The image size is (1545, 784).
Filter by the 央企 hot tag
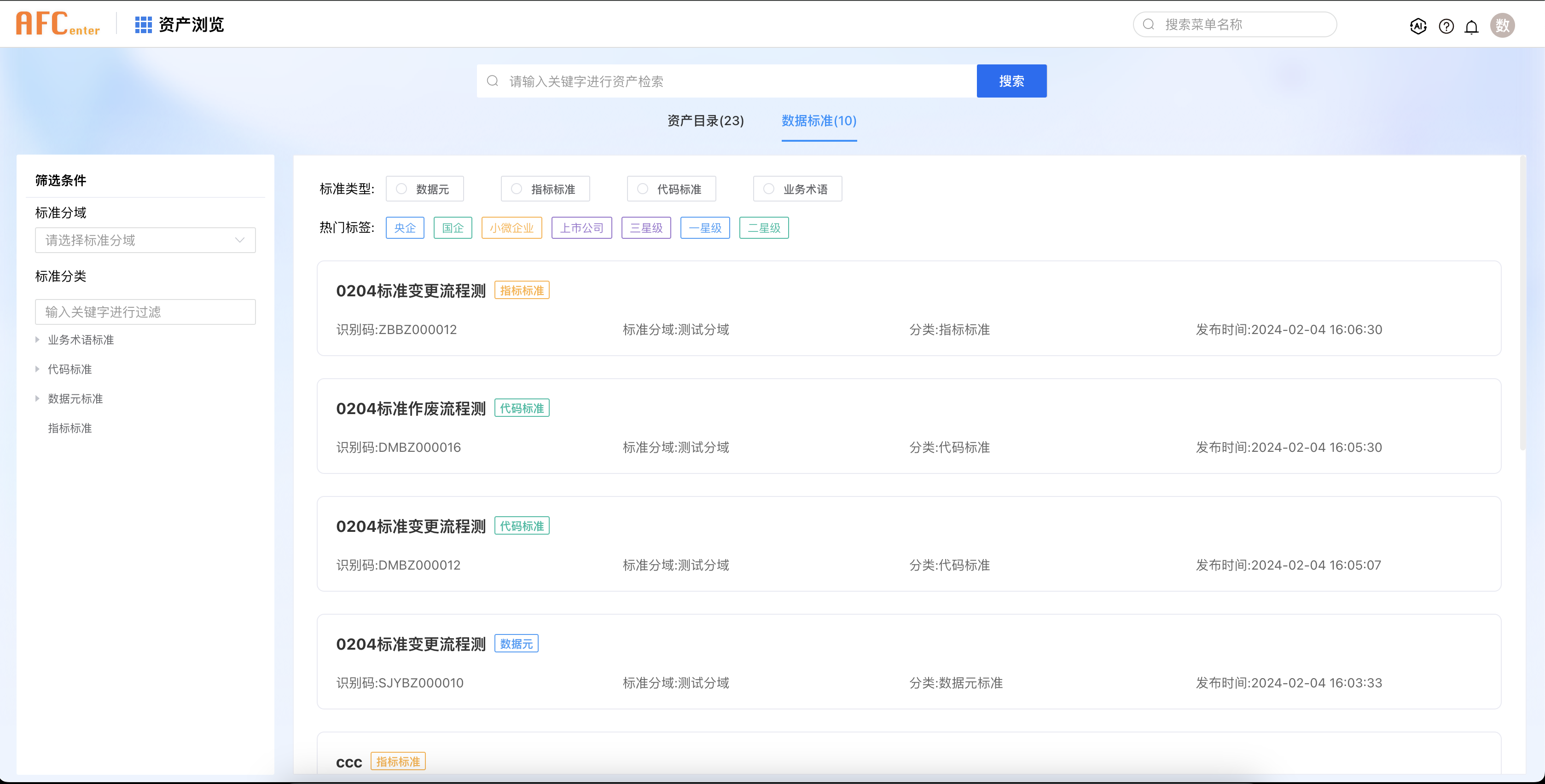405,228
